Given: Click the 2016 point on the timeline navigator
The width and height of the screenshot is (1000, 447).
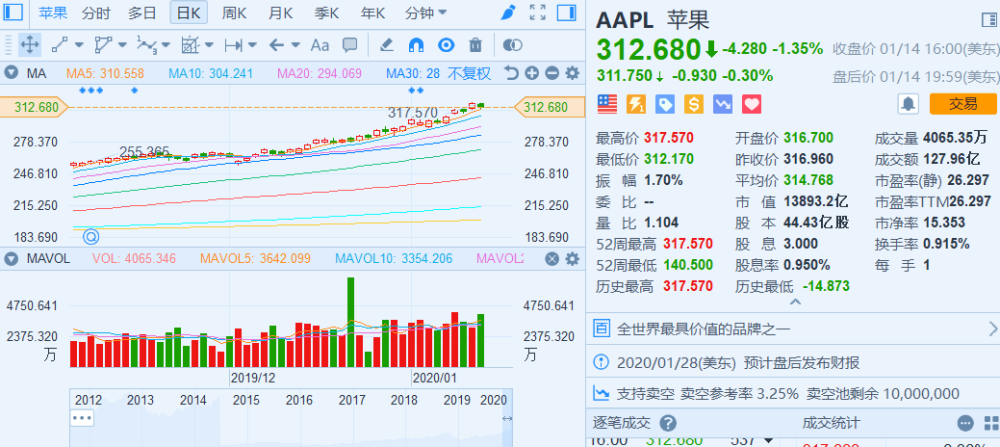Looking at the screenshot, I should (x=299, y=400).
